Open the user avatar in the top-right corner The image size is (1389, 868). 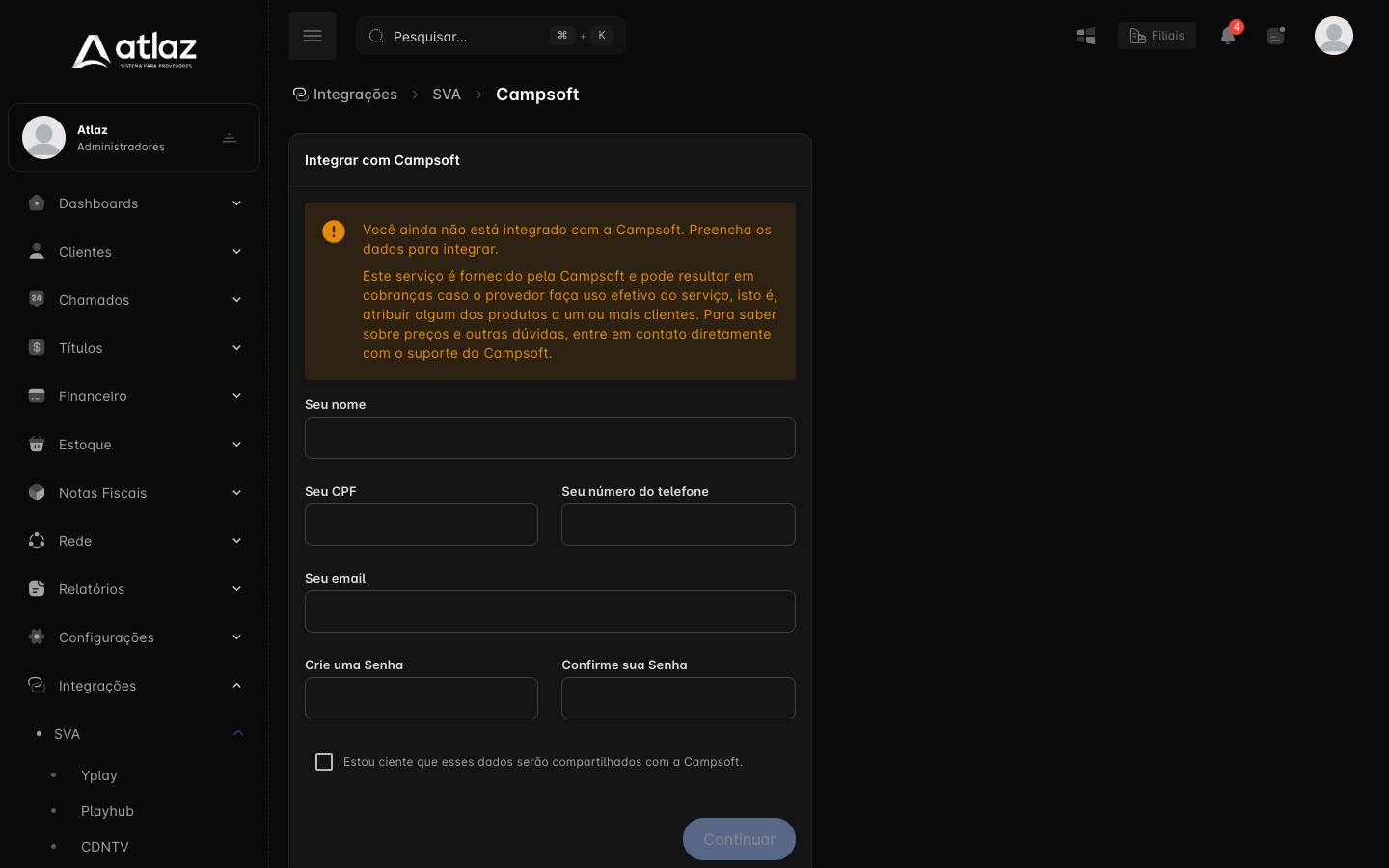[1334, 36]
